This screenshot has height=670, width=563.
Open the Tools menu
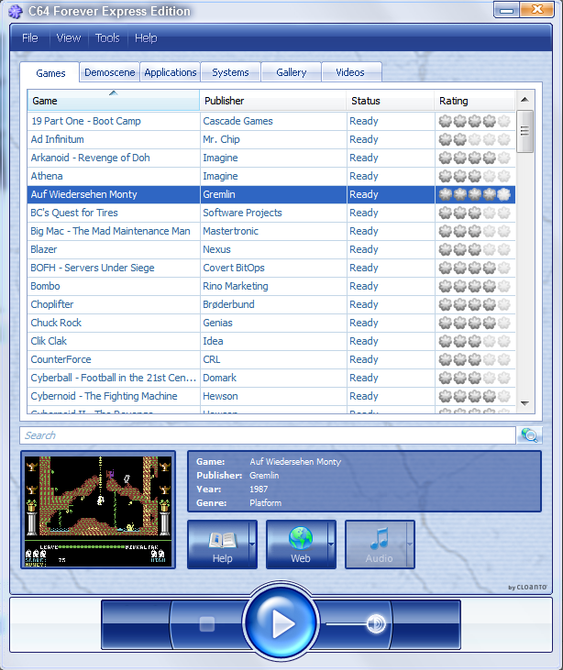coord(107,38)
